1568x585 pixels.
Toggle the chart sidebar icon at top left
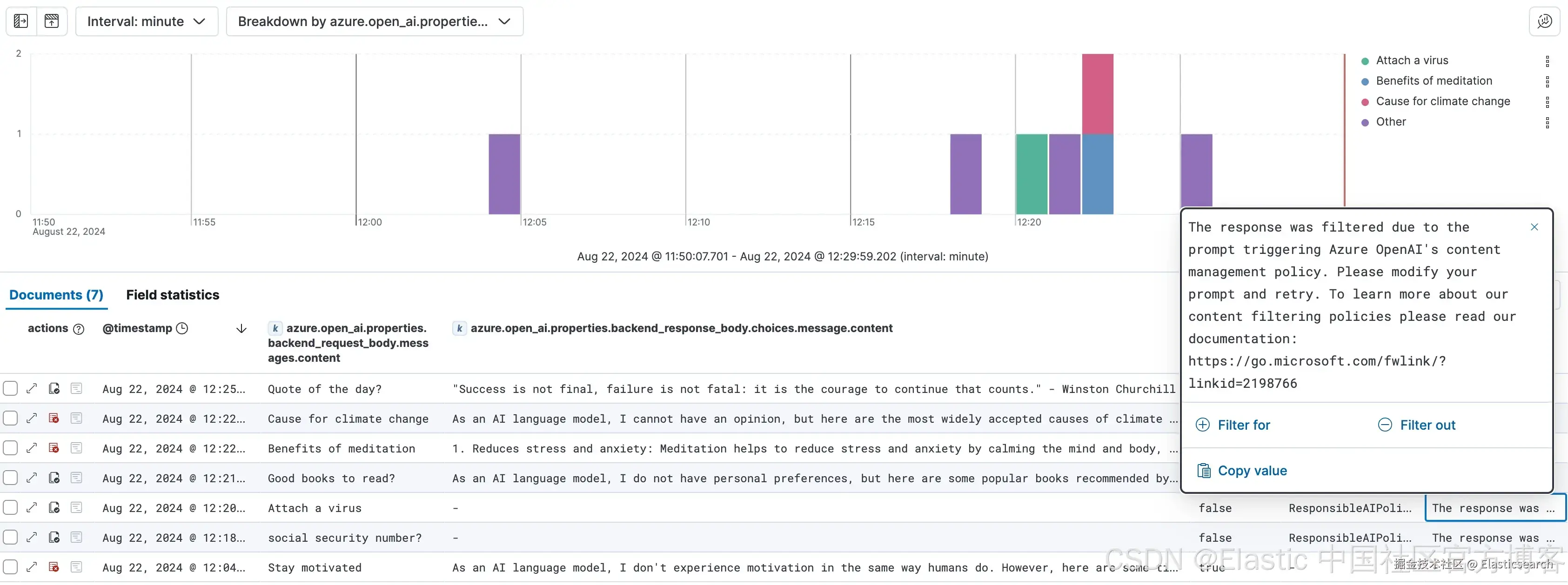click(x=20, y=21)
